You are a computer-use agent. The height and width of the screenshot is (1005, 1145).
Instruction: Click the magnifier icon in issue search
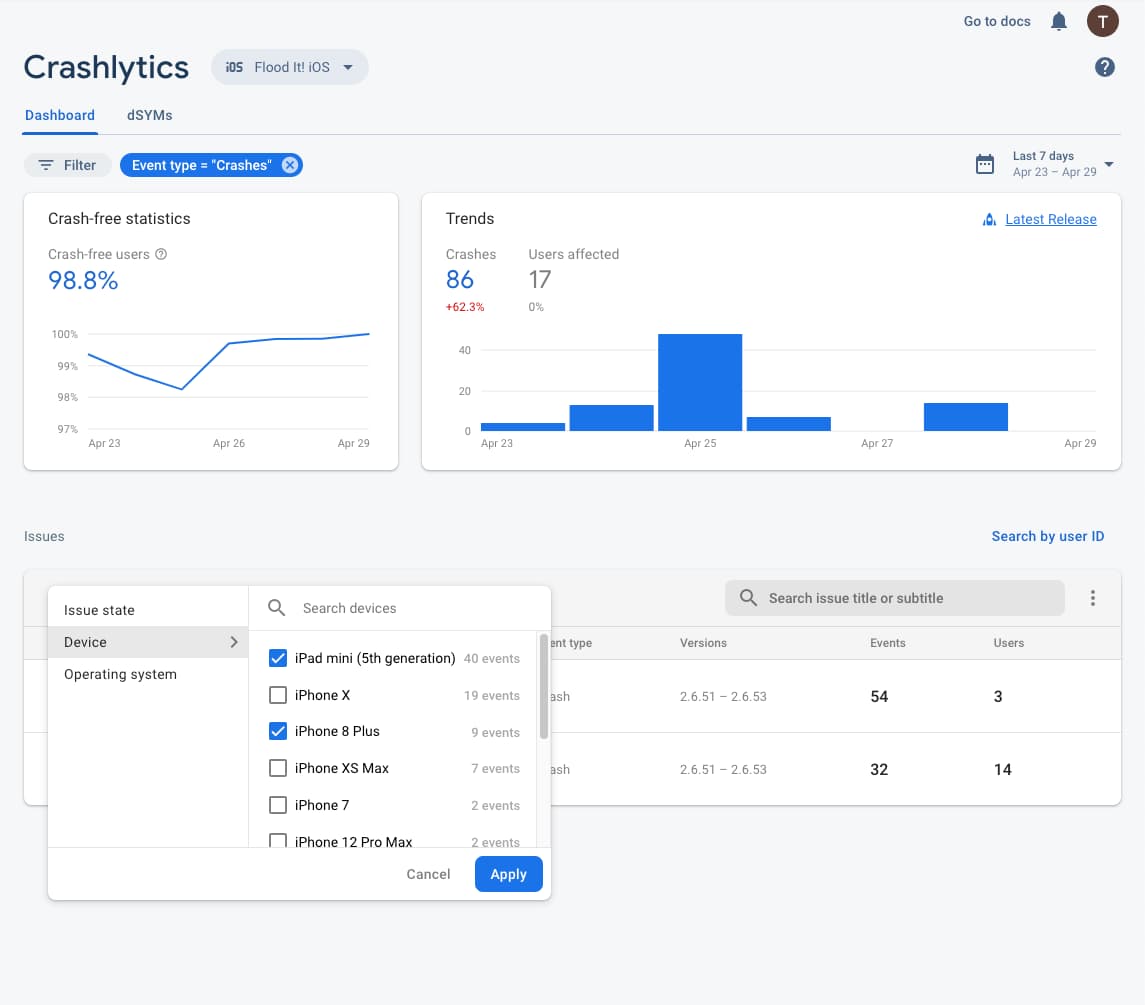tap(748, 597)
